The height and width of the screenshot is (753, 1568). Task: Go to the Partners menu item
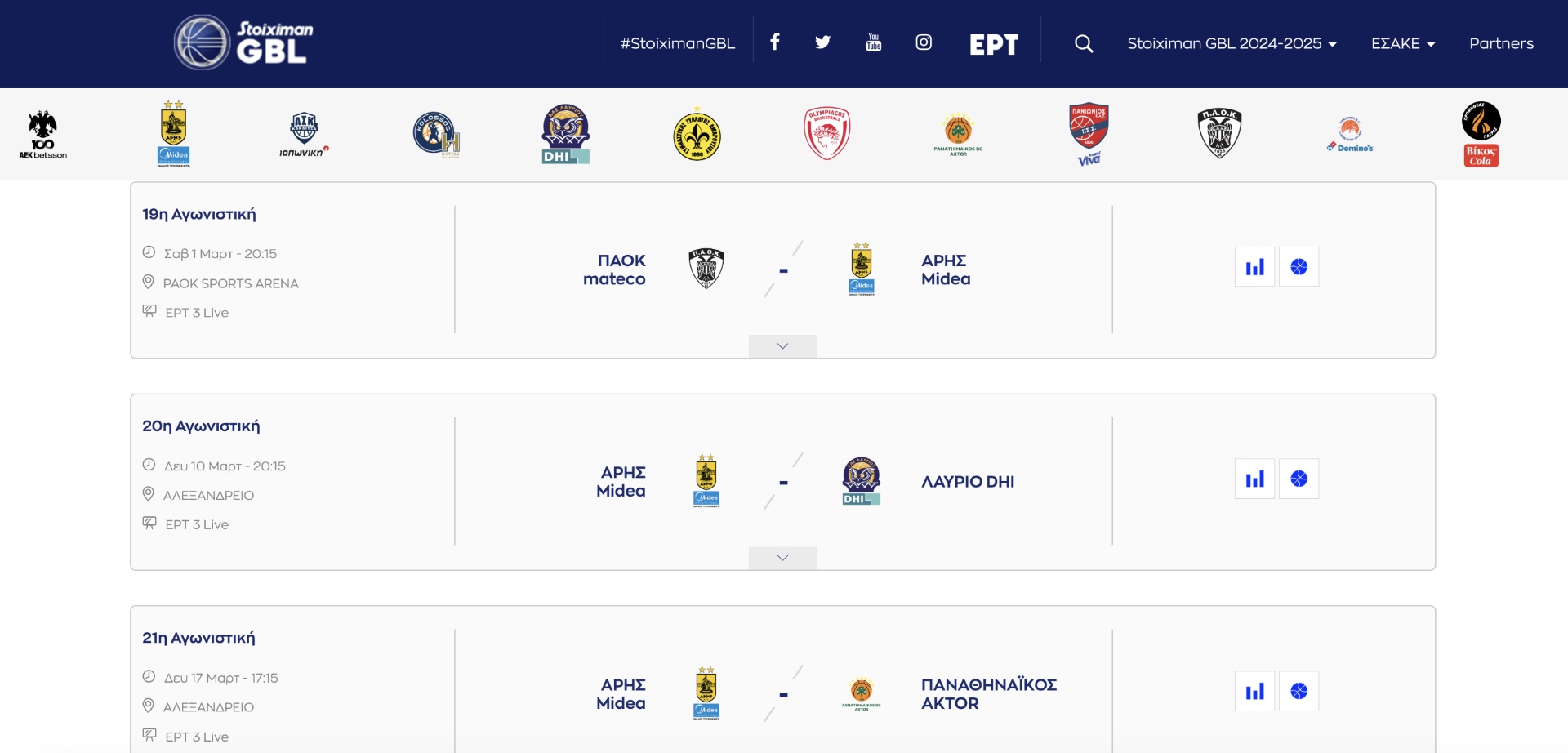(1501, 43)
